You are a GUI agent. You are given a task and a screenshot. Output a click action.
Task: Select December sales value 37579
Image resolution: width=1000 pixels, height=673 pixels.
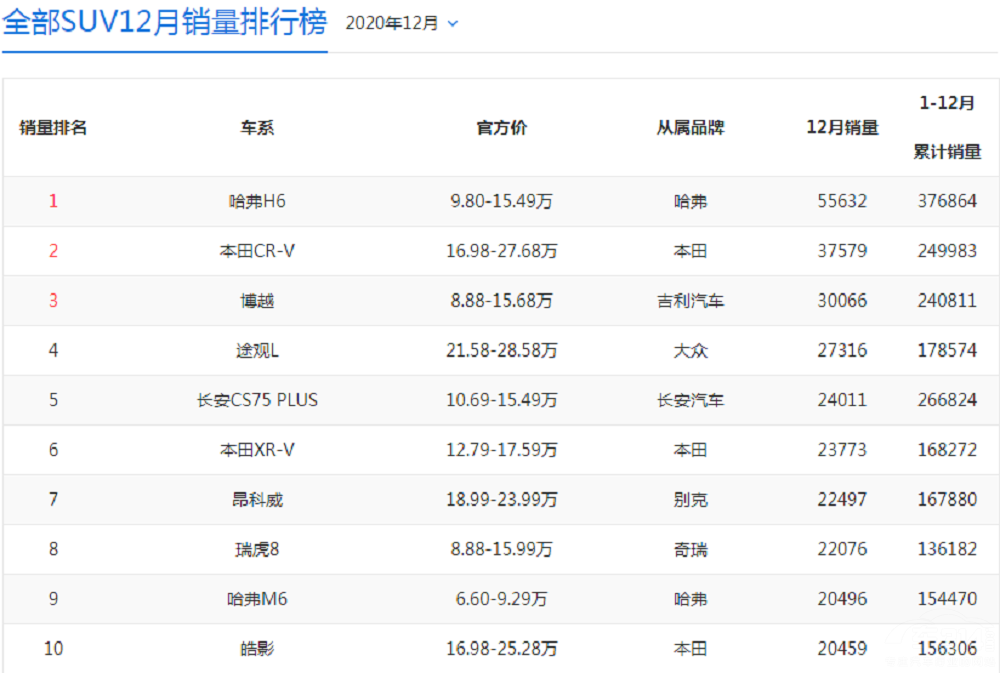coord(842,251)
